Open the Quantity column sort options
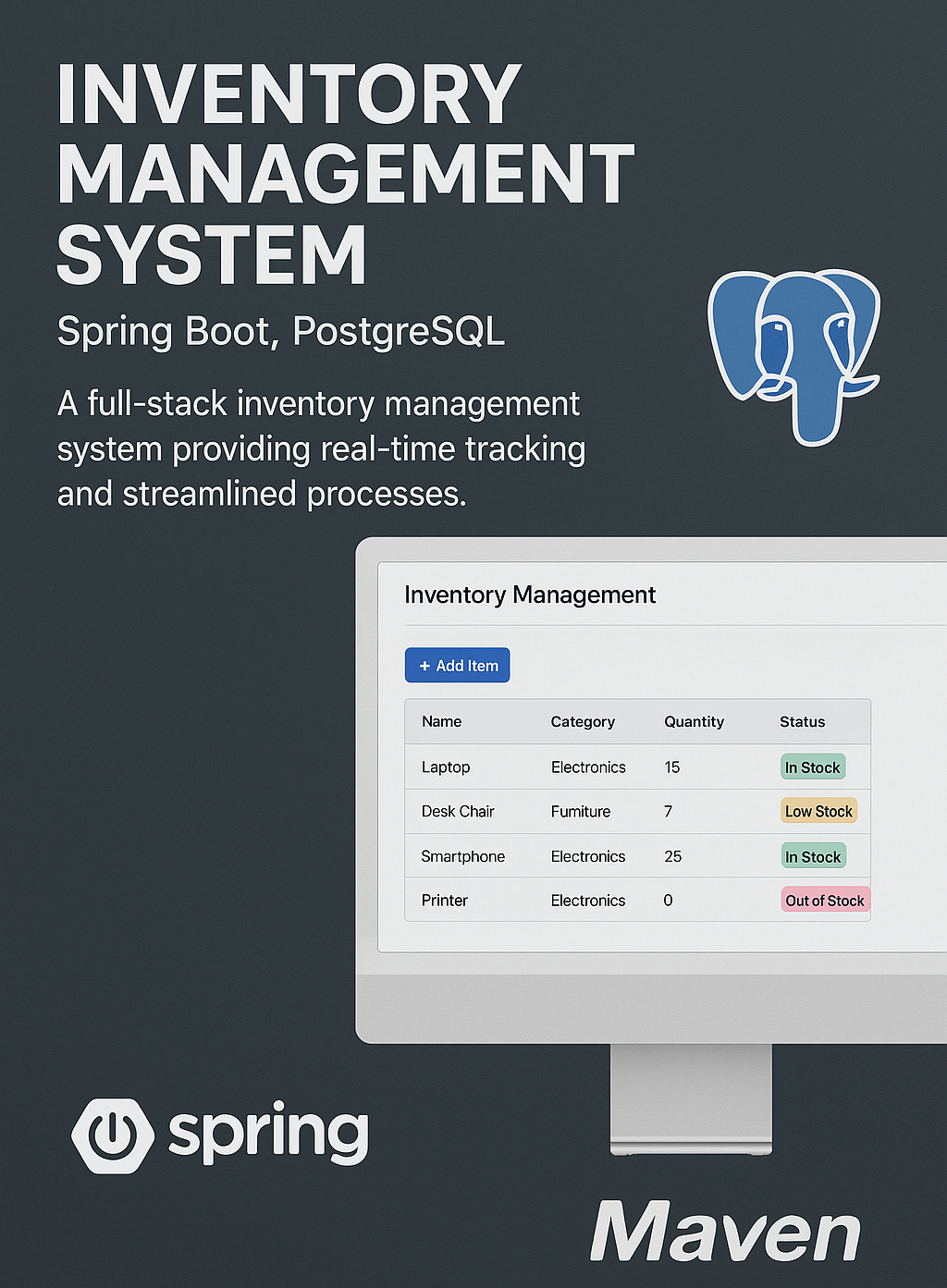 (695, 721)
